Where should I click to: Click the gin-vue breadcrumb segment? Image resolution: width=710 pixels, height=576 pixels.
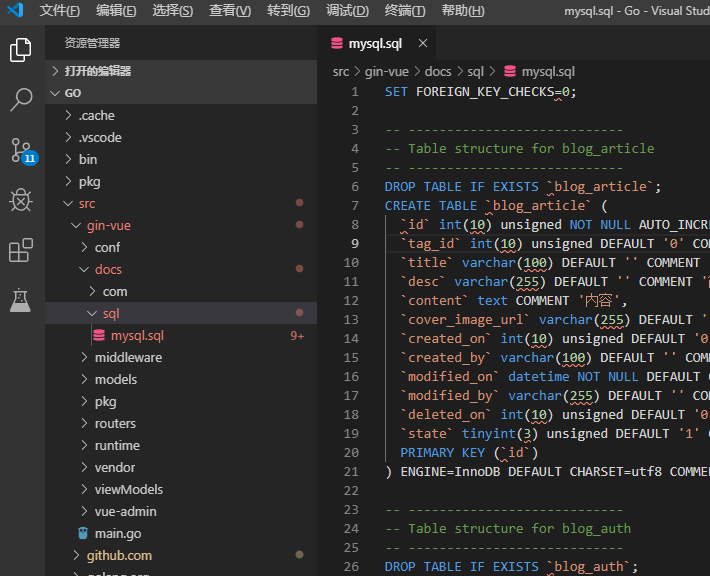pyautogui.click(x=387, y=71)
